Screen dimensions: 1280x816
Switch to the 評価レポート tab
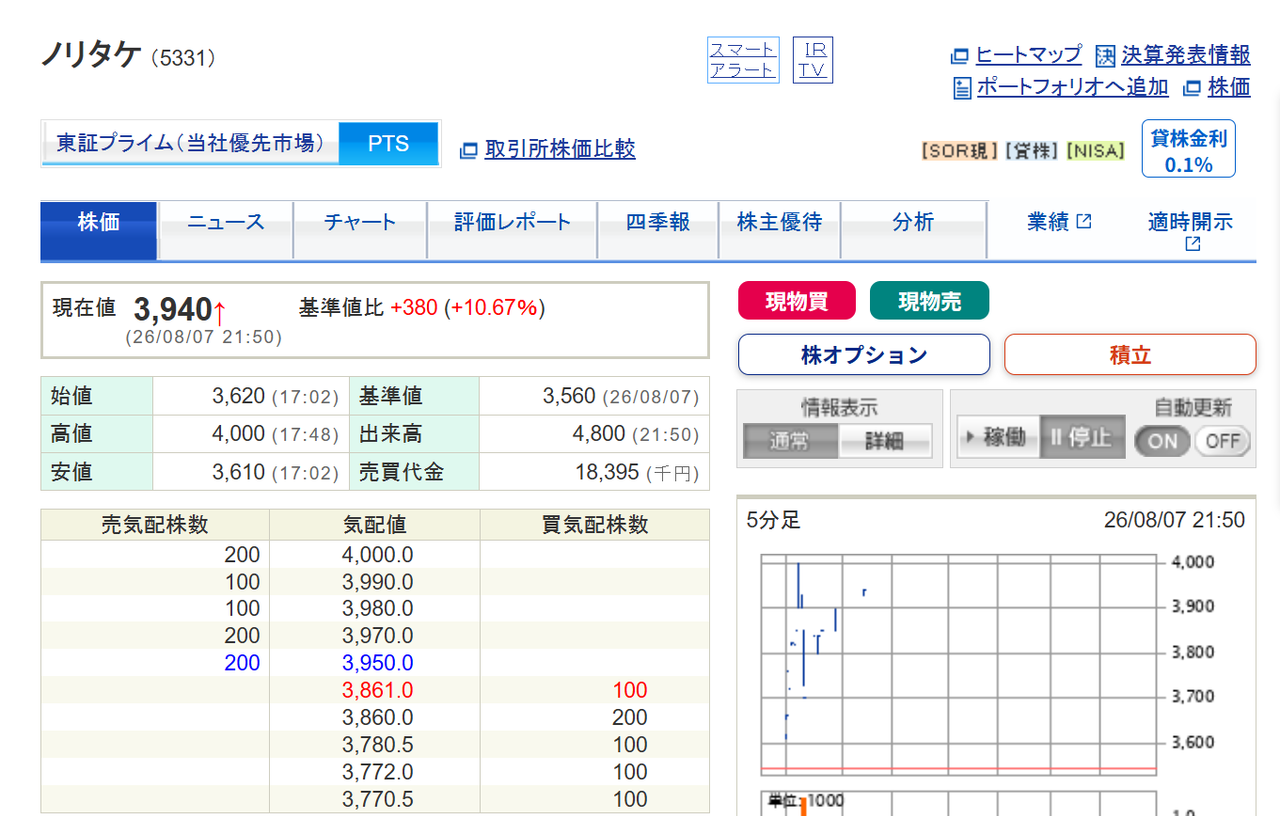(x=512, y=230)
